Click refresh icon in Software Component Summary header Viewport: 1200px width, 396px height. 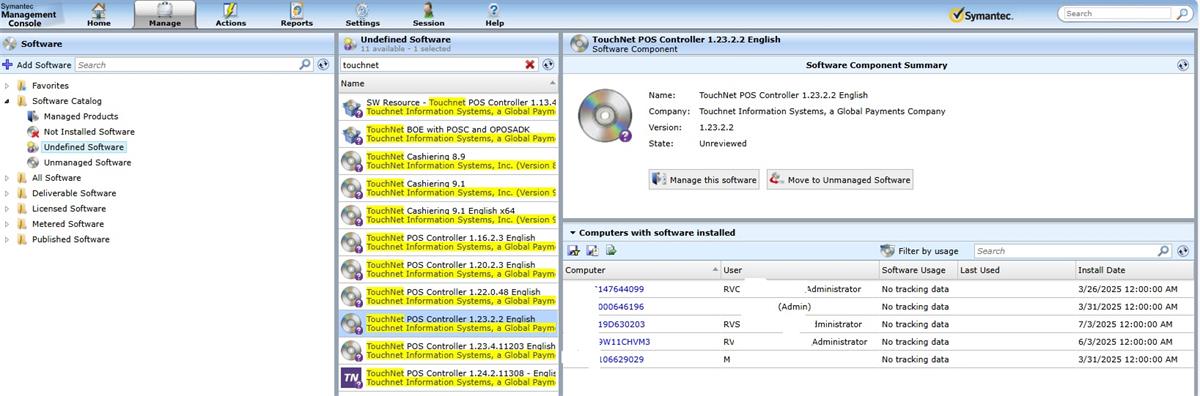[1183, 65]
